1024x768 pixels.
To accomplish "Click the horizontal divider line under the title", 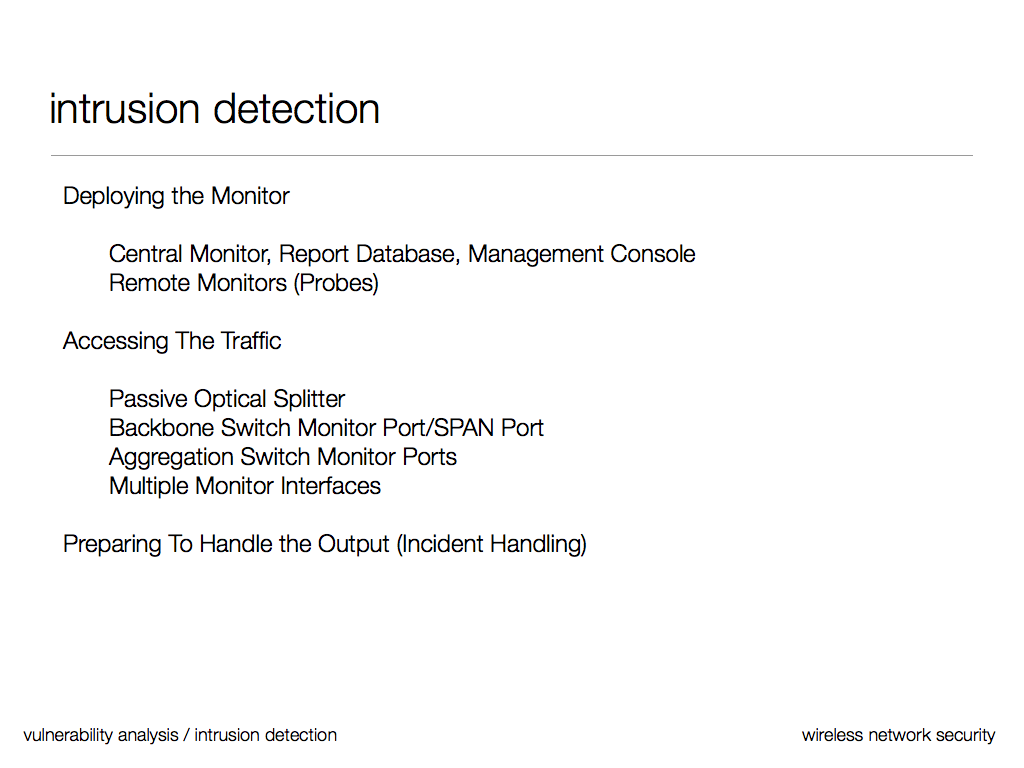I will [511, 156].
